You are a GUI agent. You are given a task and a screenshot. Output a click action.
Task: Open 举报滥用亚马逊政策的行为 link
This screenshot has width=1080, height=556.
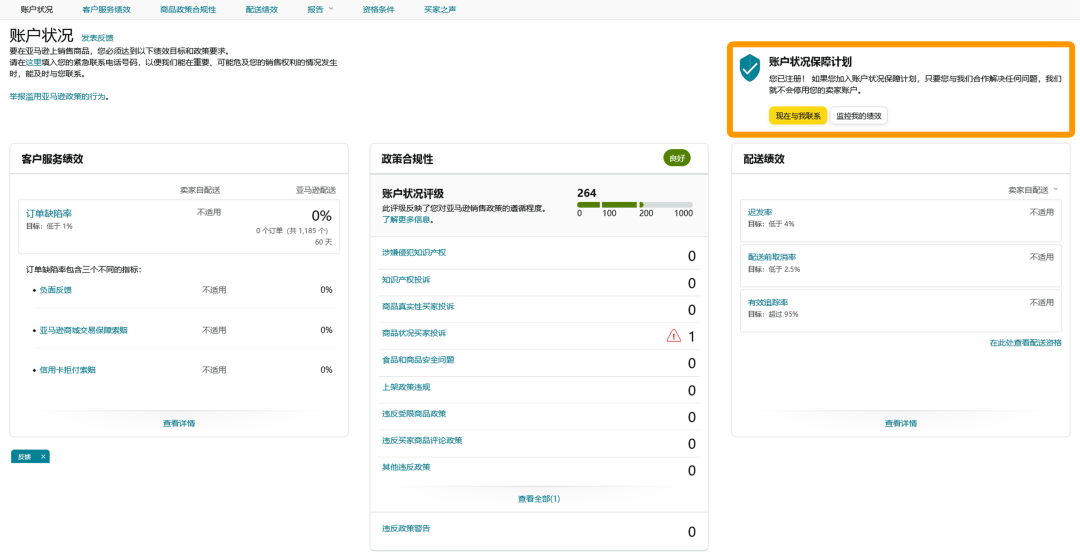pos(58,97)
